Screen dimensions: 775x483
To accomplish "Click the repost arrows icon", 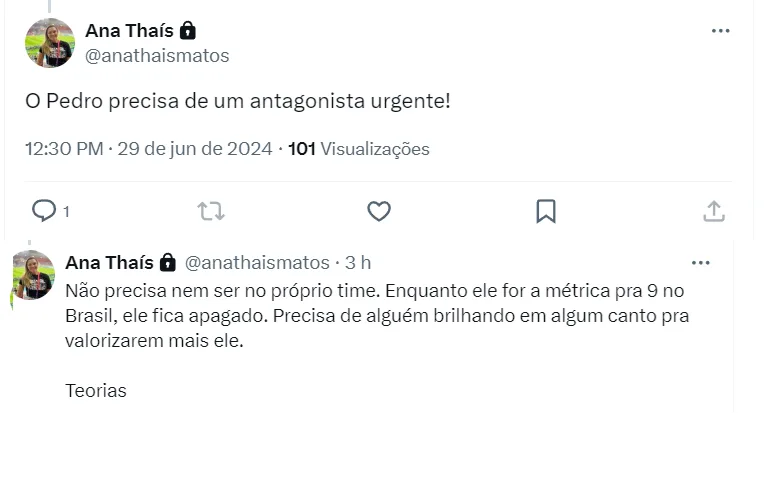I will pyautogui.click(x=211, y=211).
